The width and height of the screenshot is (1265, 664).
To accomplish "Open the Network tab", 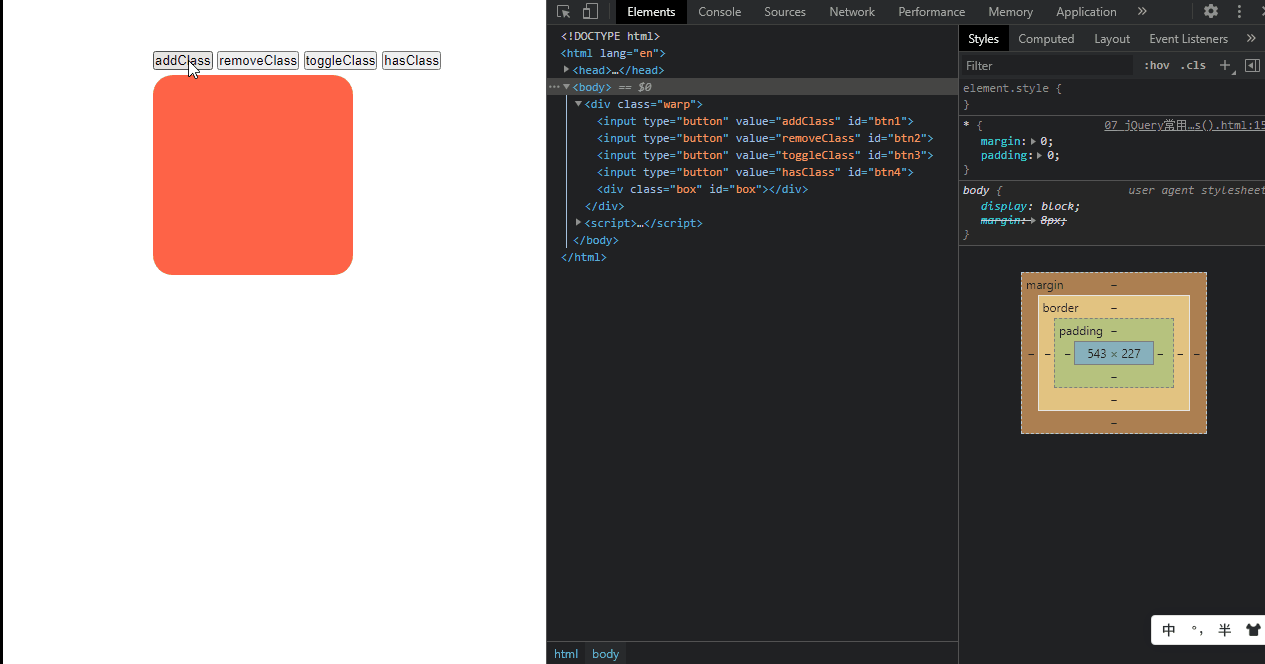I will (x=852, y=12).
